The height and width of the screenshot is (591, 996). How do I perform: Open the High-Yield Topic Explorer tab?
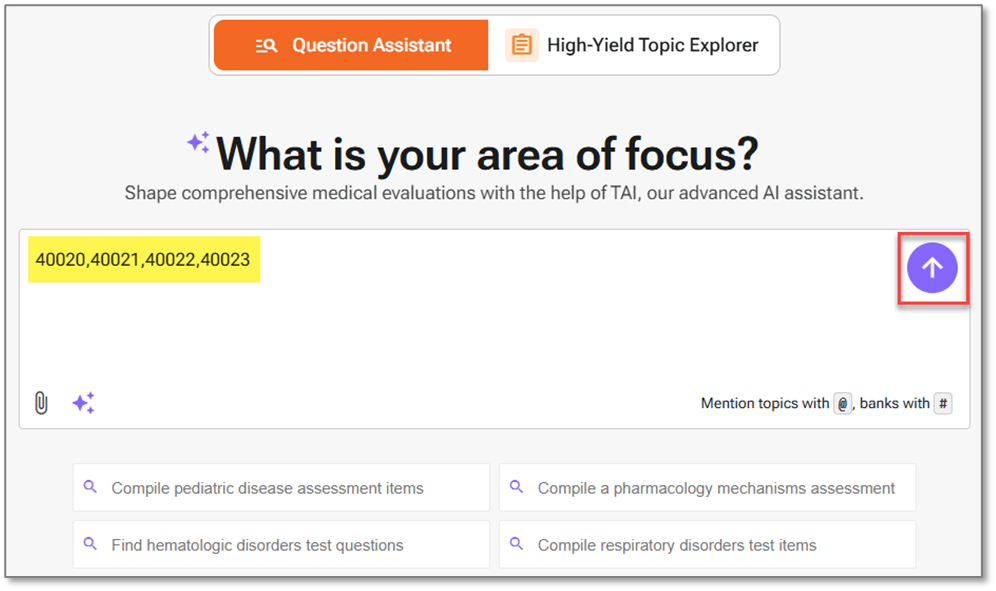(x=631, y=45)
